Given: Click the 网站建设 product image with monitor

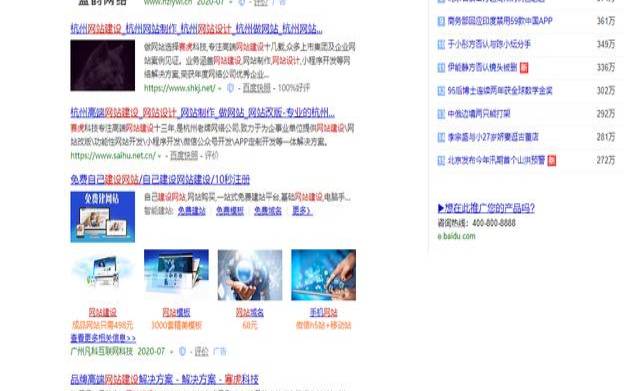Looking at the screenshot, I should pyautogui.click(x=103, y=275).
